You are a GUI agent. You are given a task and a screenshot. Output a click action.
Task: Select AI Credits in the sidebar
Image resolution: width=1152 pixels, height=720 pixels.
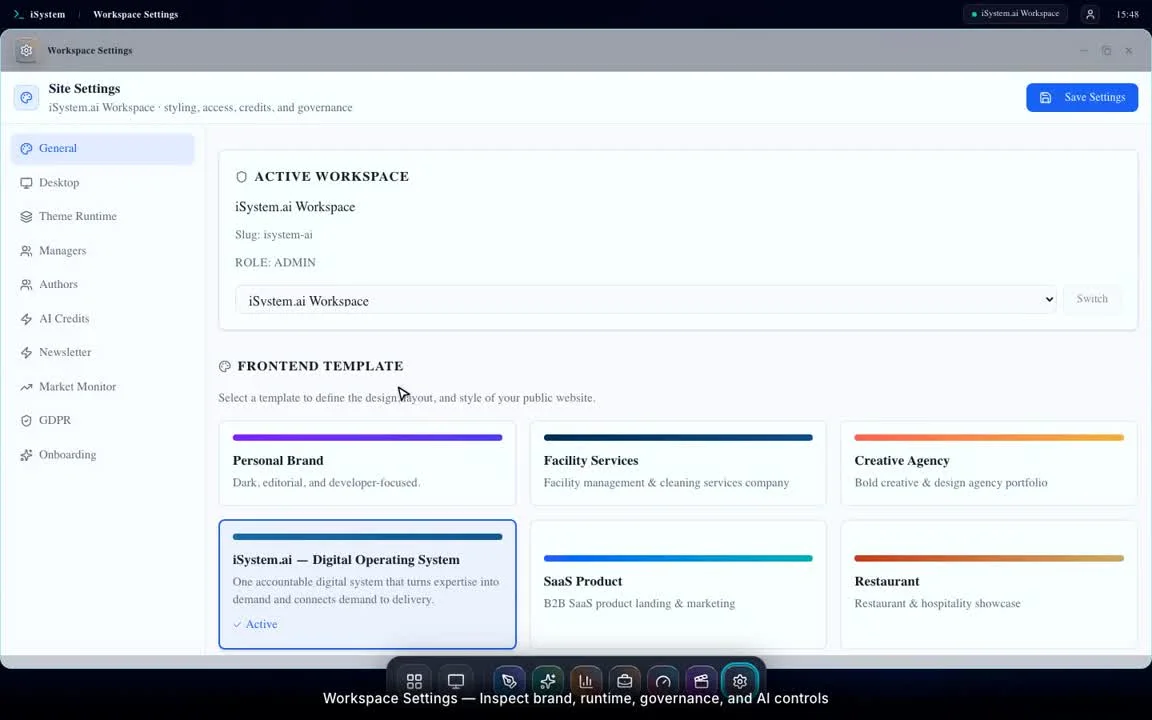click(x=103, y=318)
